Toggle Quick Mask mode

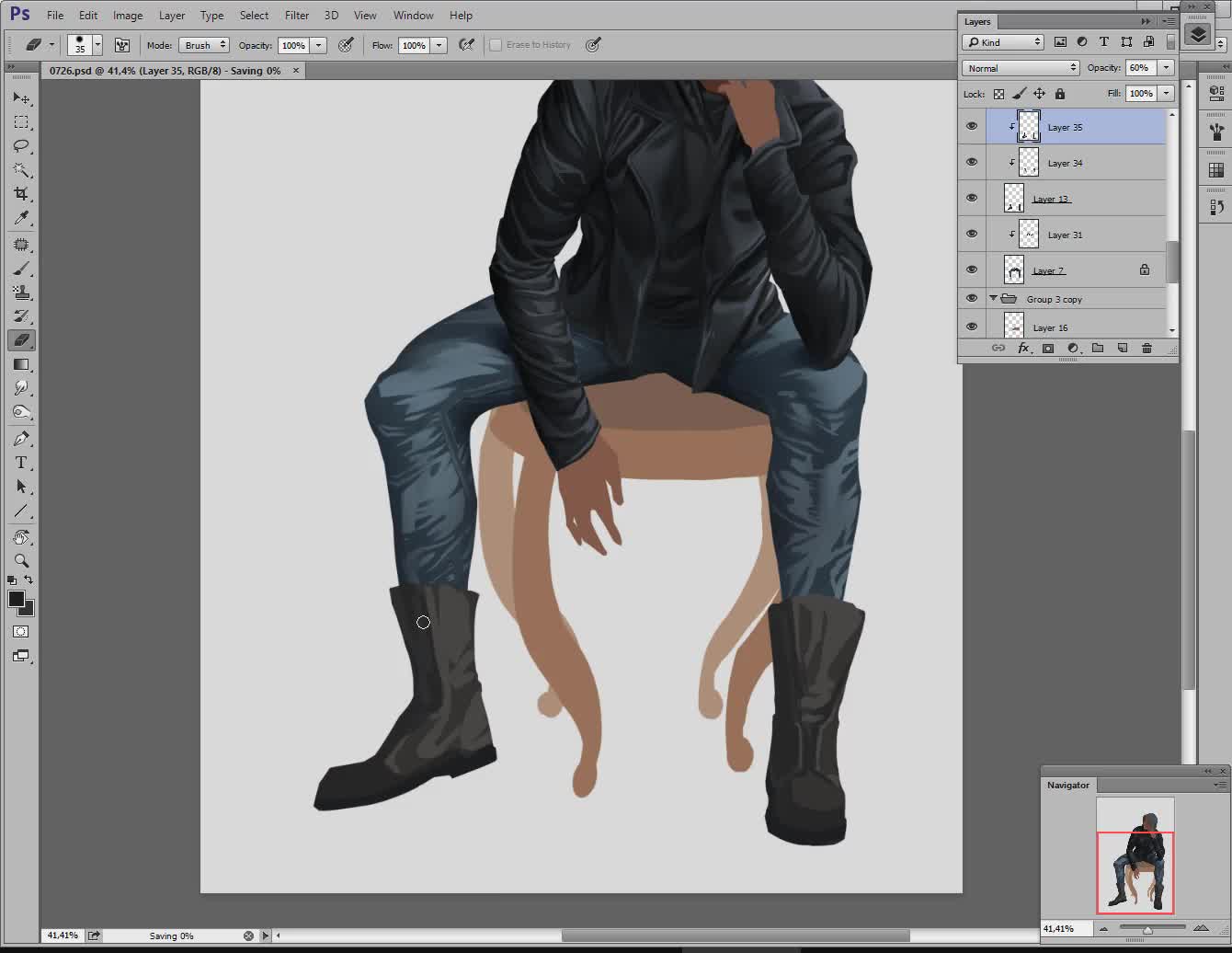[21, 632]
